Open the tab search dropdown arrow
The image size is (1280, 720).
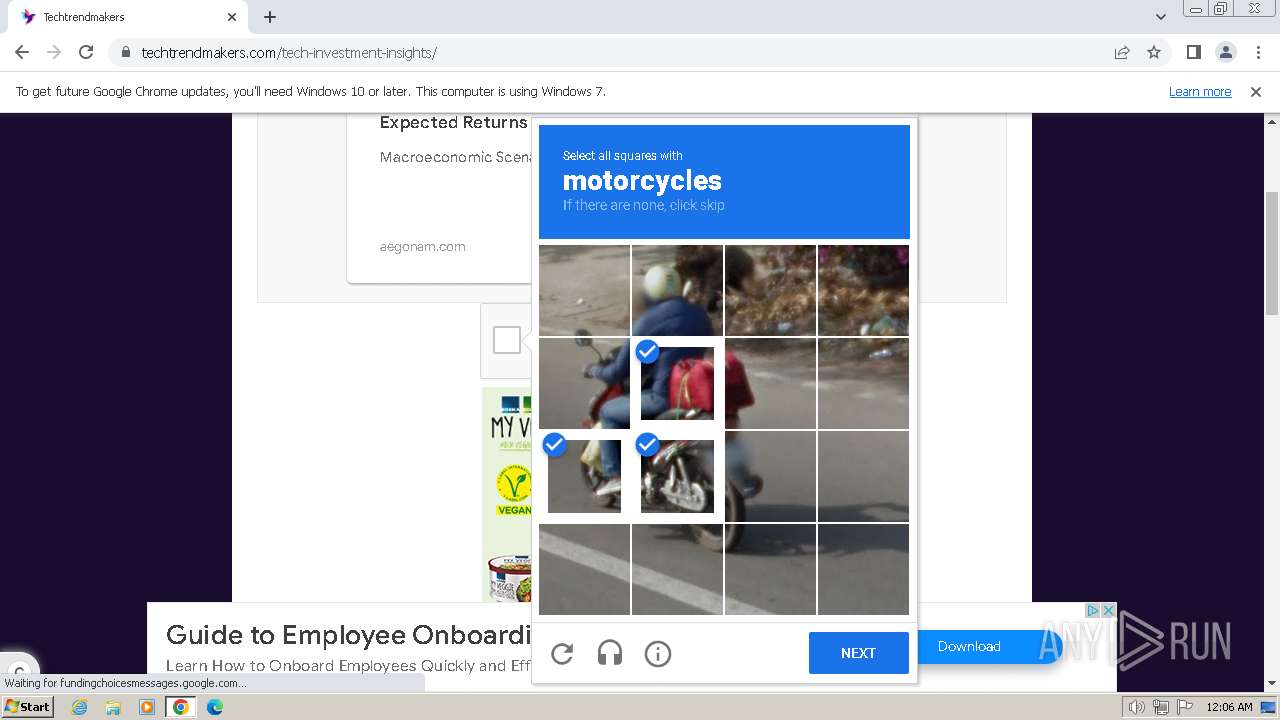pos(1161,17)
